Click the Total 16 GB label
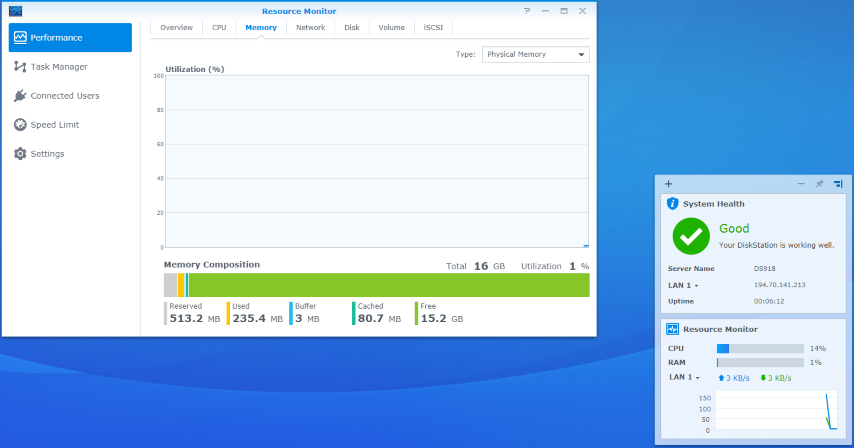854x448 pixels. pos(475,266)
